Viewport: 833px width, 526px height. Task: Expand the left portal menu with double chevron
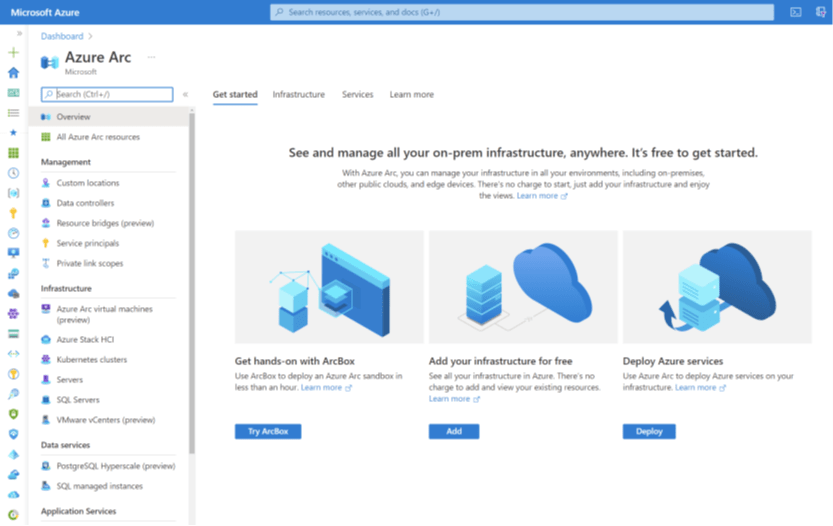(19, 34)
